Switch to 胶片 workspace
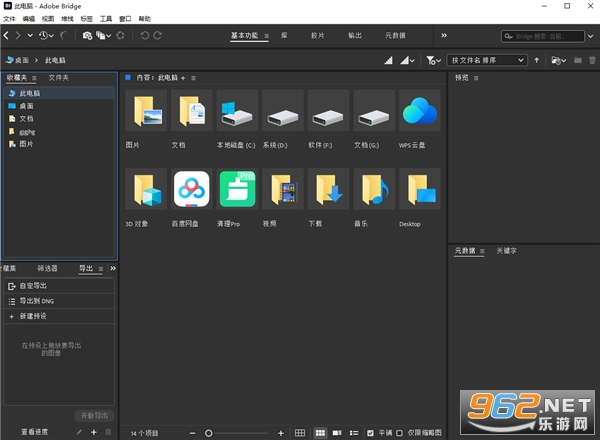The image size is (600, 440). [x=318, y=36]
